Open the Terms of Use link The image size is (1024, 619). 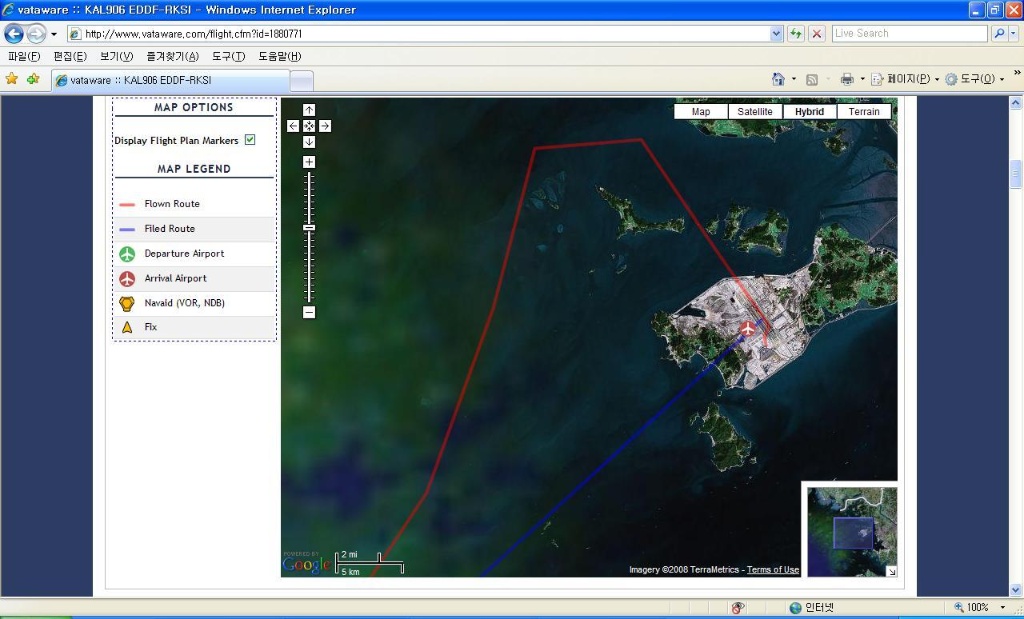coord(773,570)
